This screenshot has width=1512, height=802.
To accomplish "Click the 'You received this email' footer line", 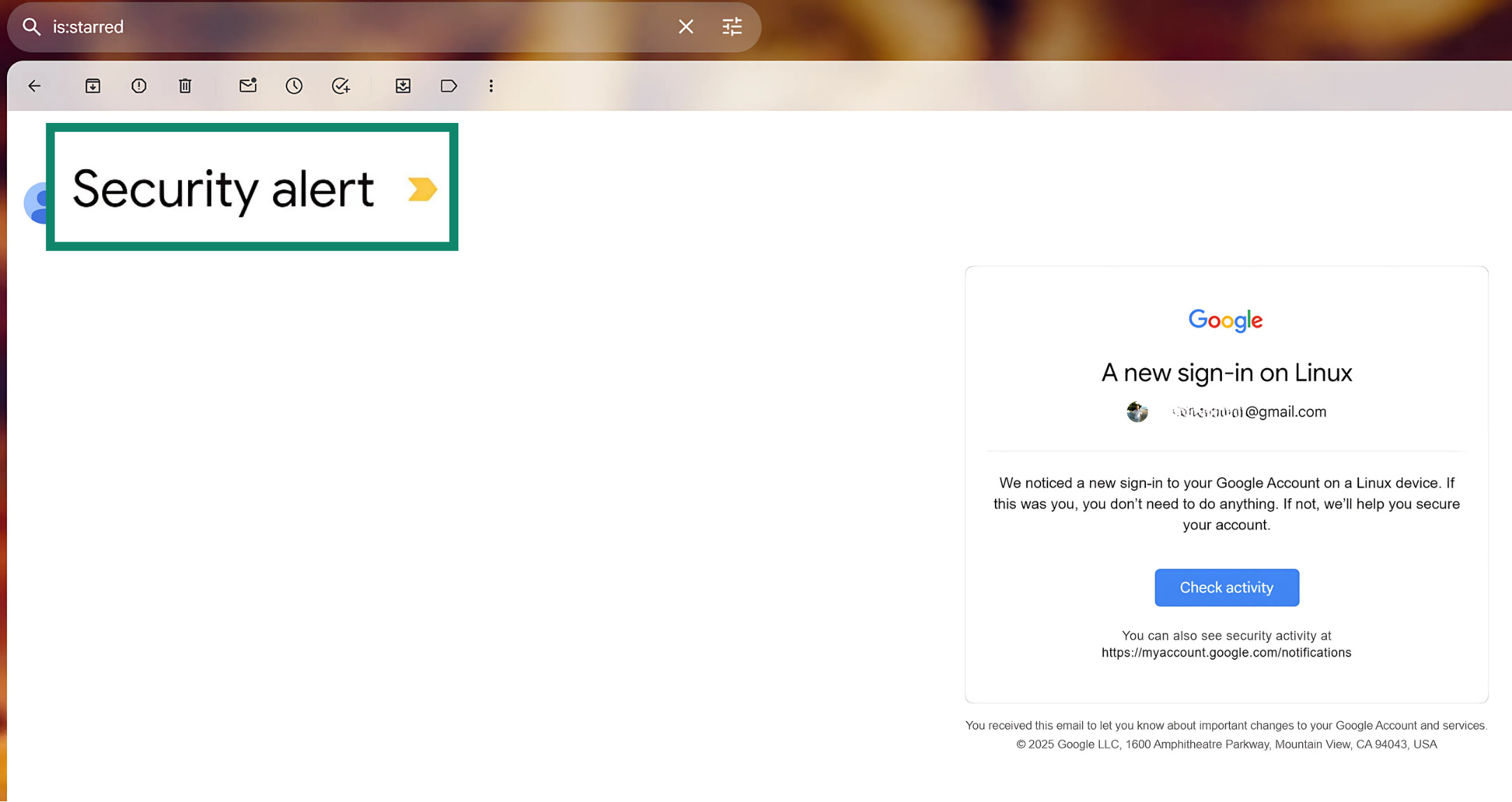I will pyautogui.click(x=1226, y=726).
